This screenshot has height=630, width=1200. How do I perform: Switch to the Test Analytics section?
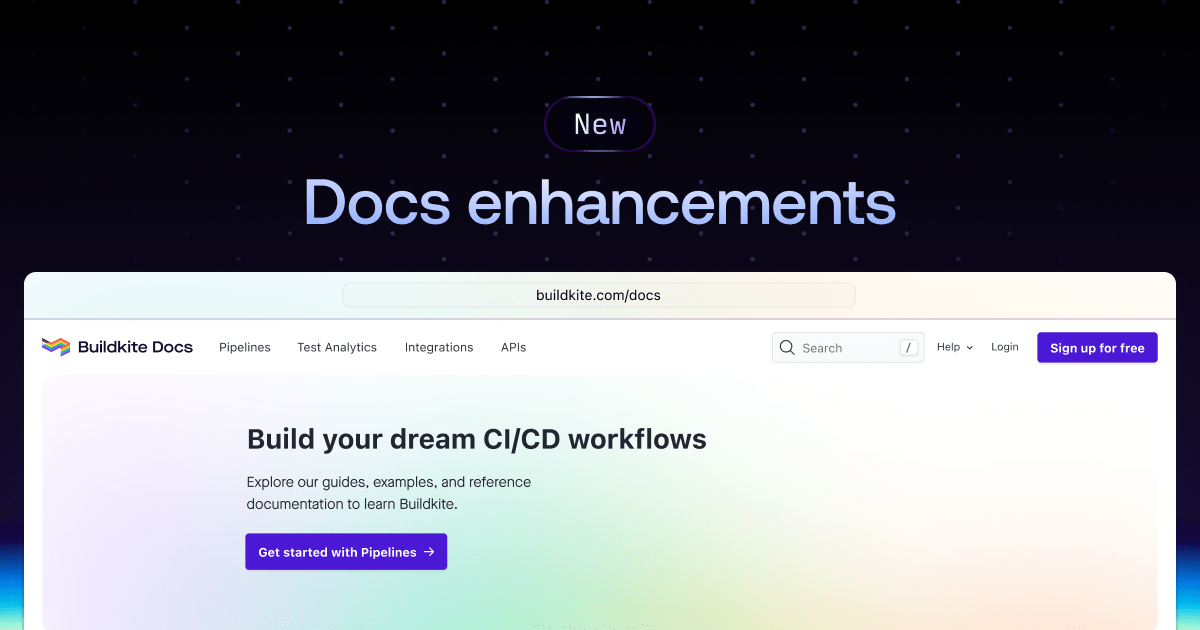point(337,347)
